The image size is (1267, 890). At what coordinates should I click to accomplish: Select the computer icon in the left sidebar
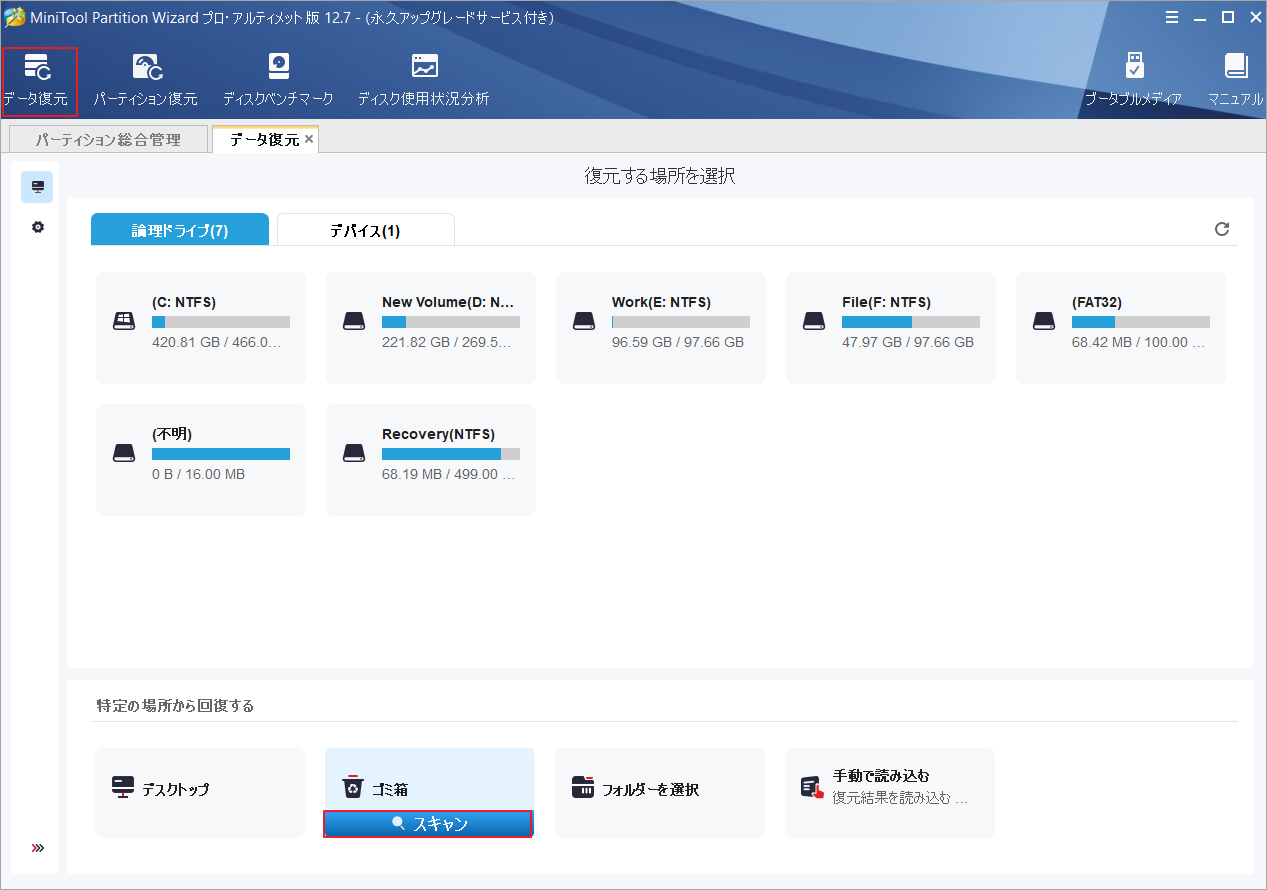(x=37, y=186)
